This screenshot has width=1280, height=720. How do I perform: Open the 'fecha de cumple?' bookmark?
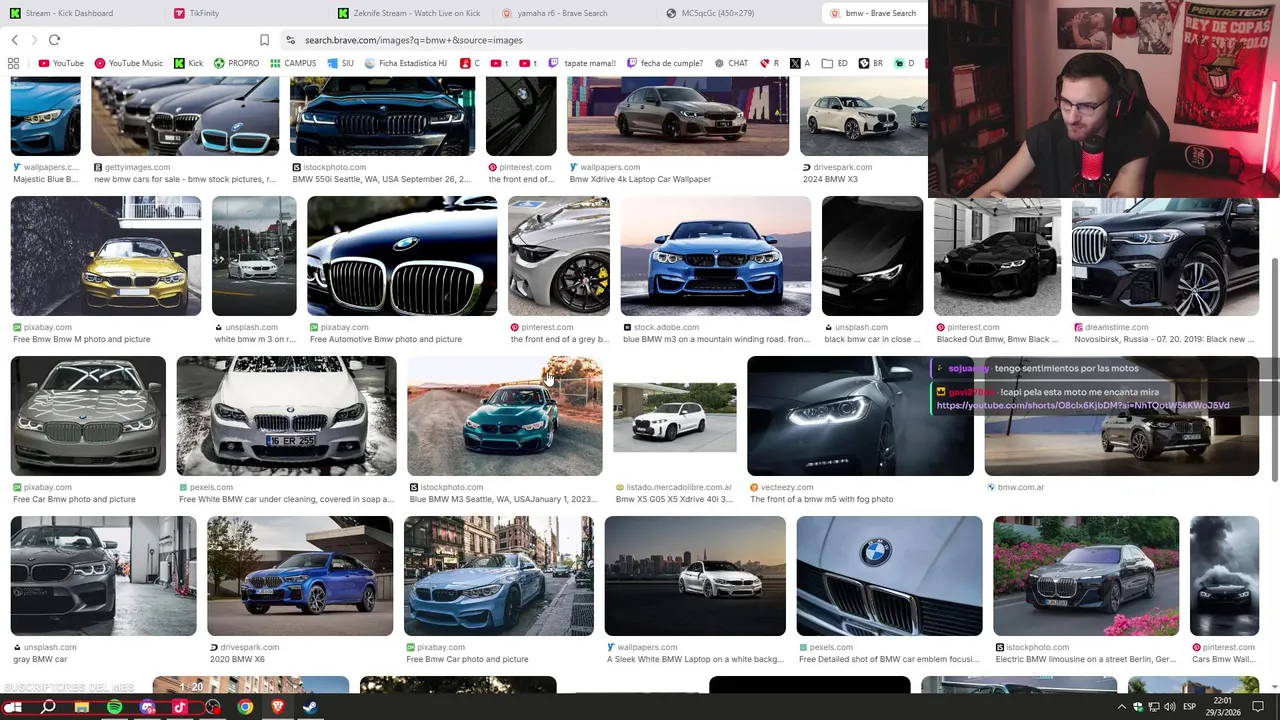(x=665, y=63)
